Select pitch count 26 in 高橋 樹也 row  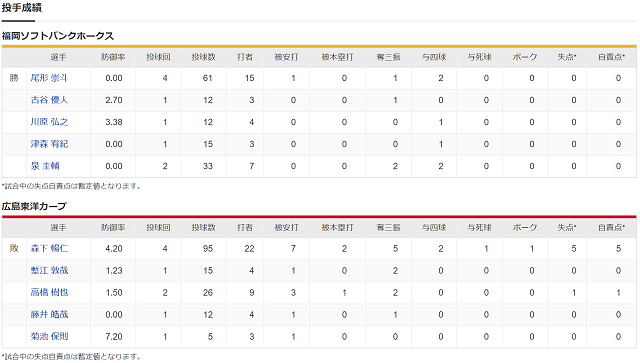(x=208, y=292)
